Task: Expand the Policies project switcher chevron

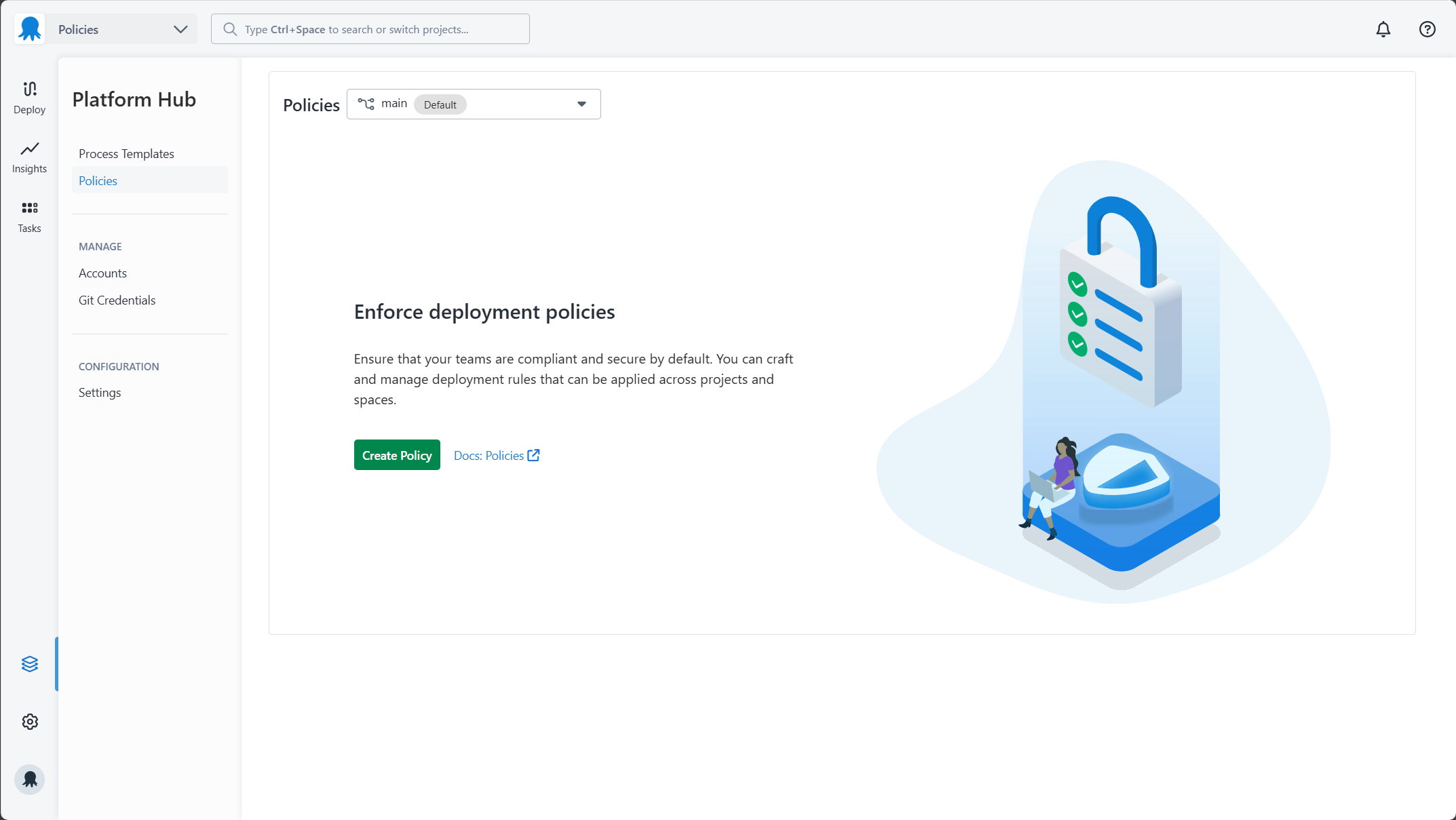Action: pyautogui.click(x=180, y=29)
